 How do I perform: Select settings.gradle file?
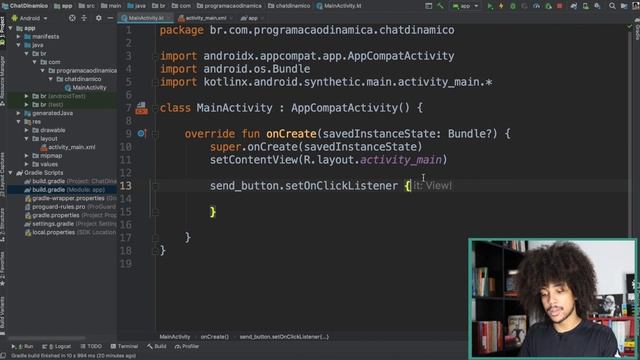(70, 224)
